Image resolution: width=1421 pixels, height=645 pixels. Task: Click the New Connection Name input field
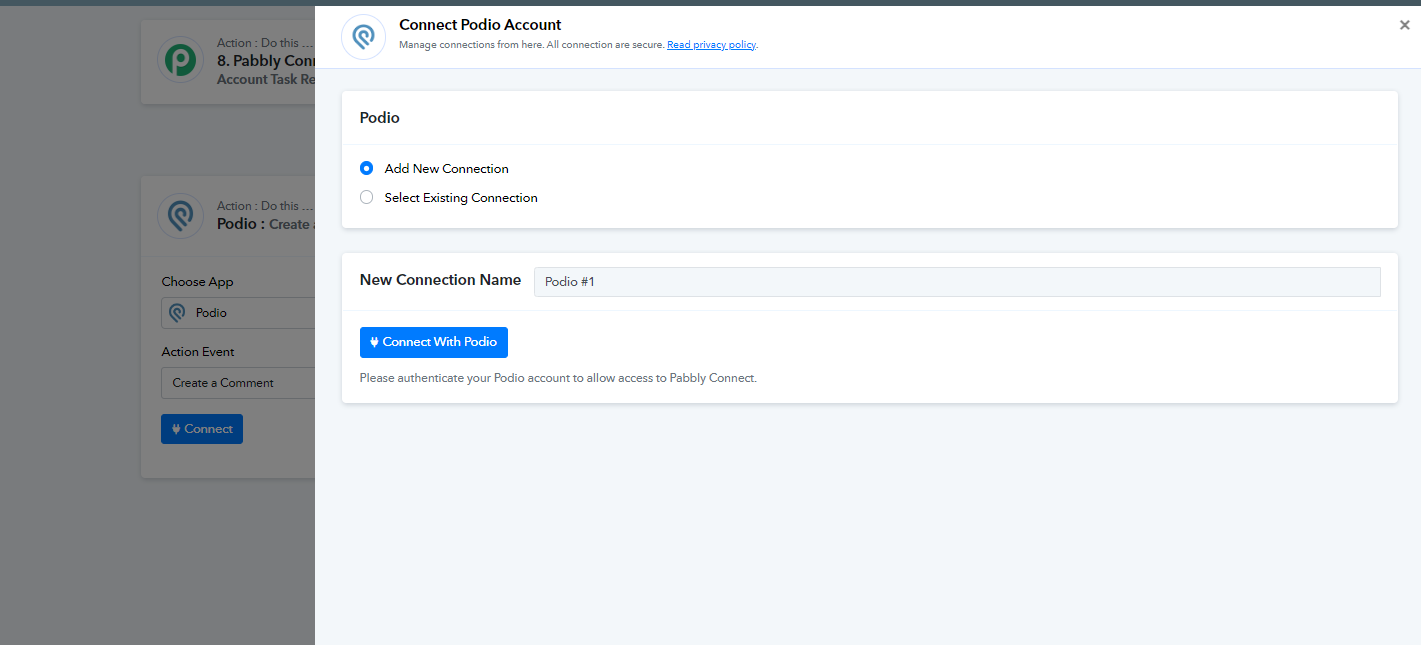[x=957, y=282]
